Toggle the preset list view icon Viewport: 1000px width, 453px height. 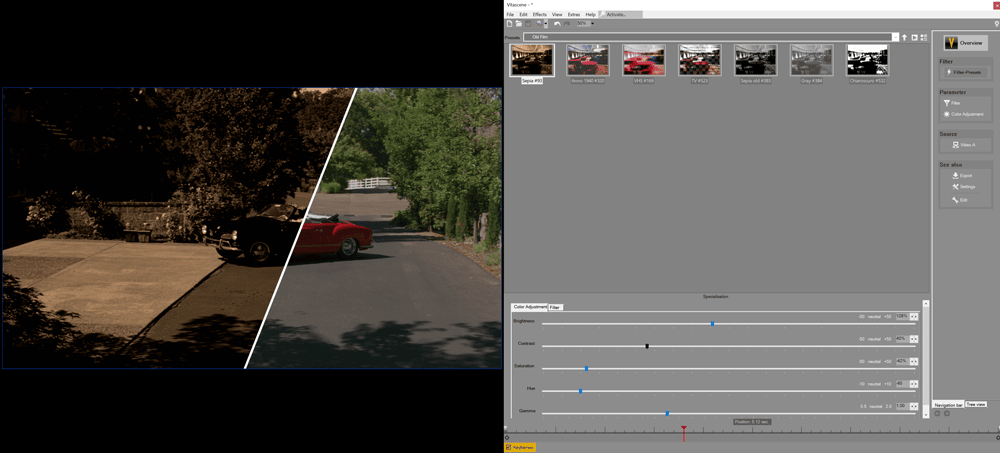click(x=923, y=38)
